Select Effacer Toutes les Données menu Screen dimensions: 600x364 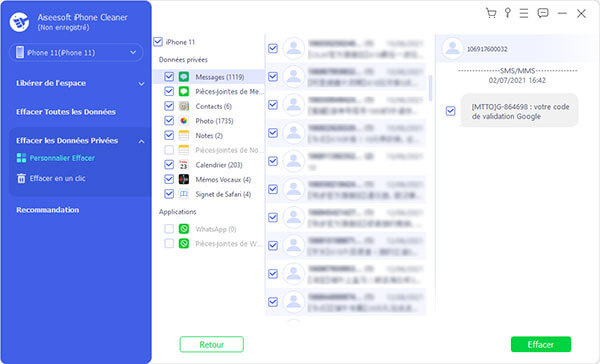pos(66,112)
